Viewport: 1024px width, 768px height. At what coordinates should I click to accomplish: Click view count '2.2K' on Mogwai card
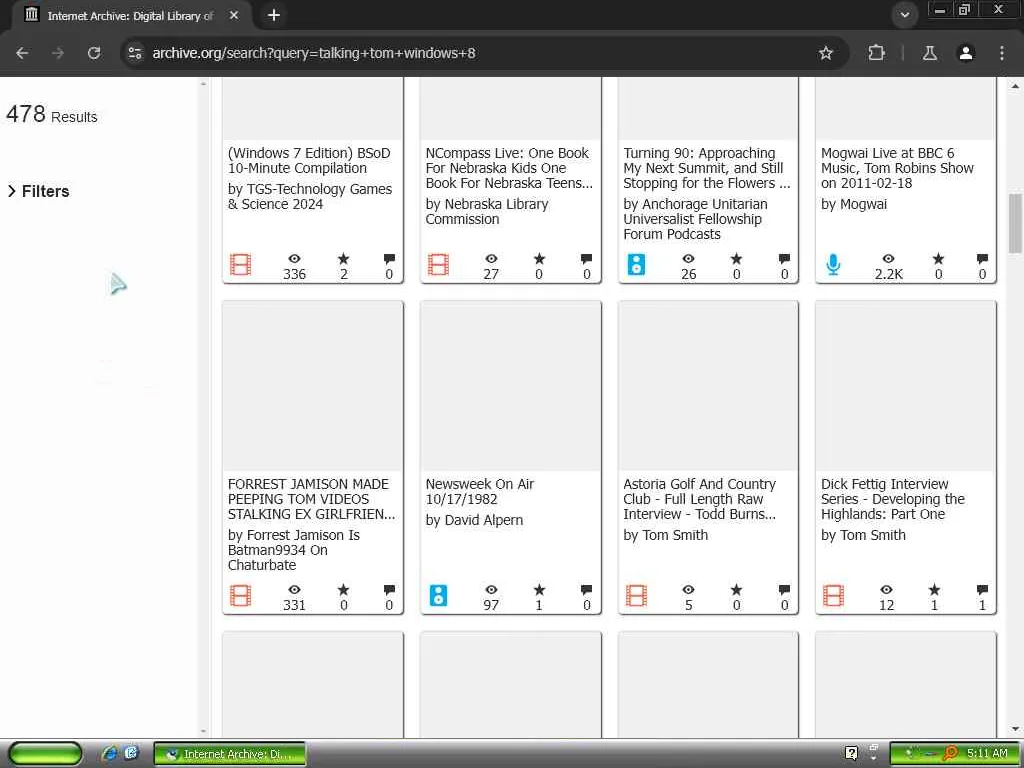click(888, 274)
